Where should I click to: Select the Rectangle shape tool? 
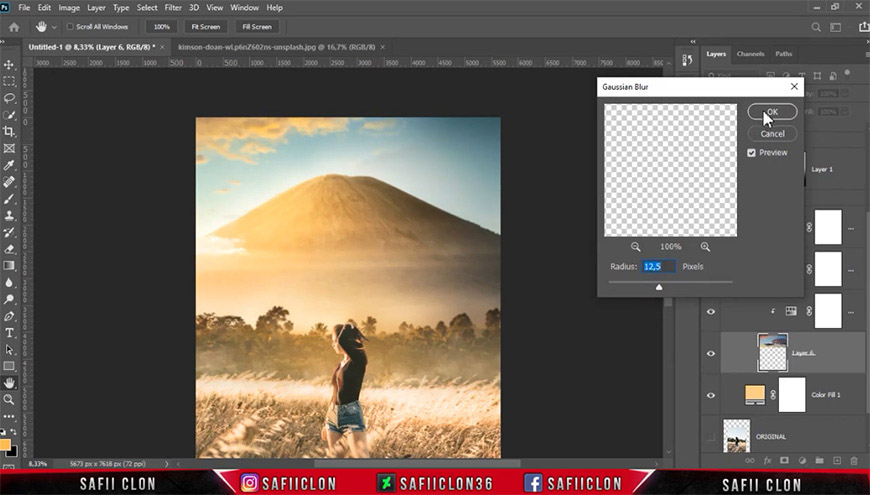(x=9, y=366)
